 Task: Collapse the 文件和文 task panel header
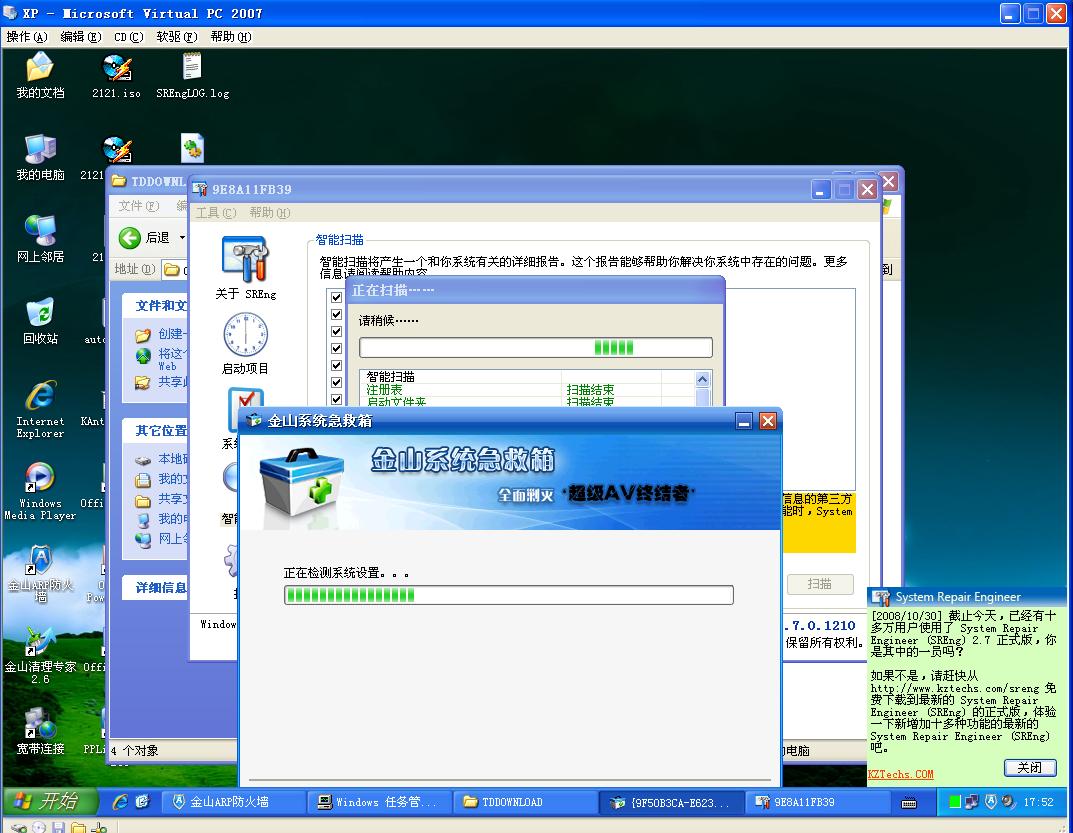(x=155, y=305)
